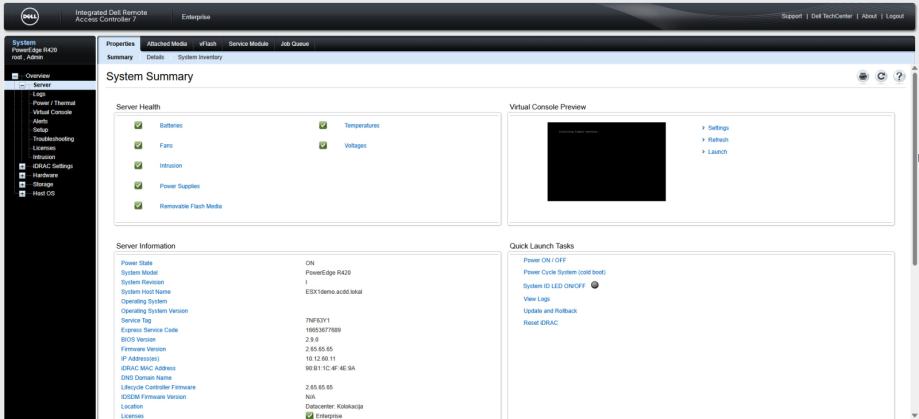Image resolution: width=919 pixels, height=419 pixels.
Task: Click the Temperatures green check status icon
Action: [323, 125]
